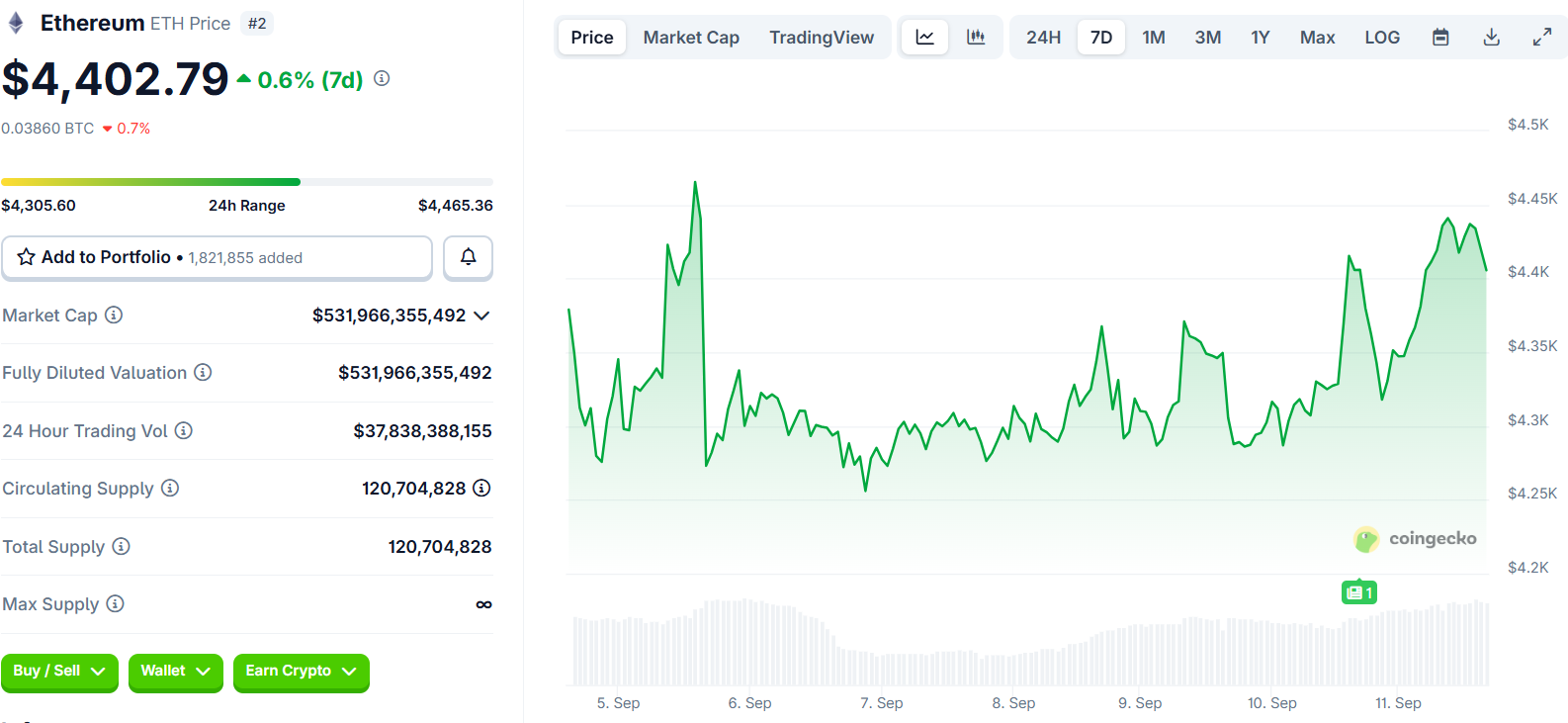Switch to the Market Cap chart tab
This screenshot has width=1568, height=723.
(x=691, y=38)
